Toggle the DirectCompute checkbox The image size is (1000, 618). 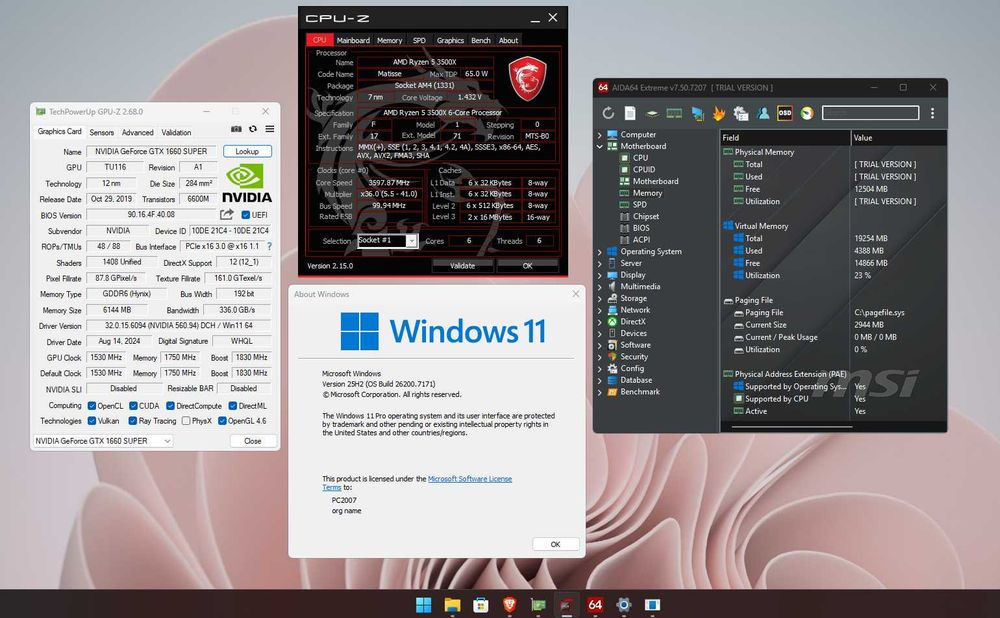[x=170, y=406]
